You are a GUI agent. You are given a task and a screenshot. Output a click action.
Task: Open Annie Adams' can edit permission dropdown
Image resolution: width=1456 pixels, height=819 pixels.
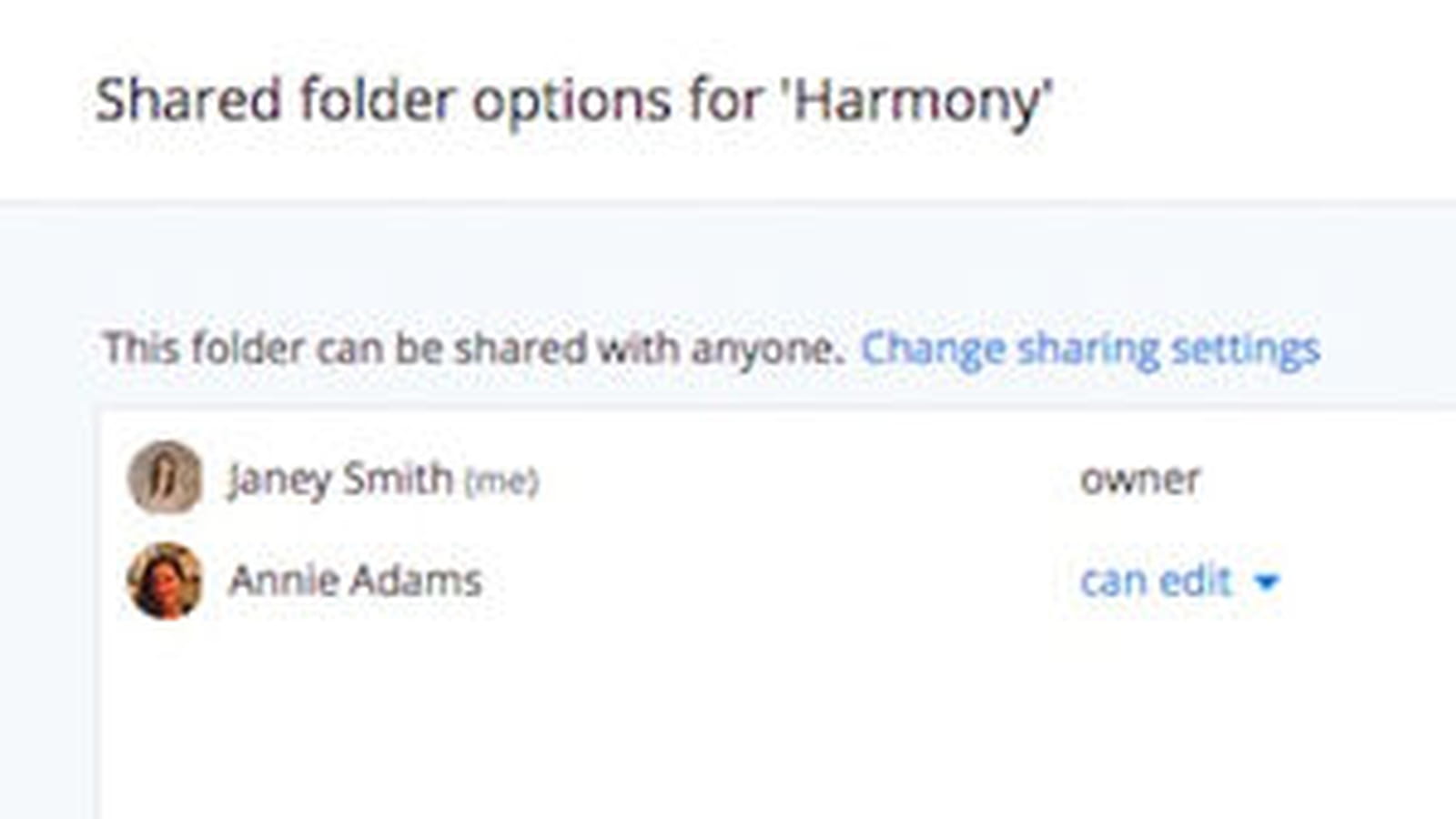point(1179,581)
